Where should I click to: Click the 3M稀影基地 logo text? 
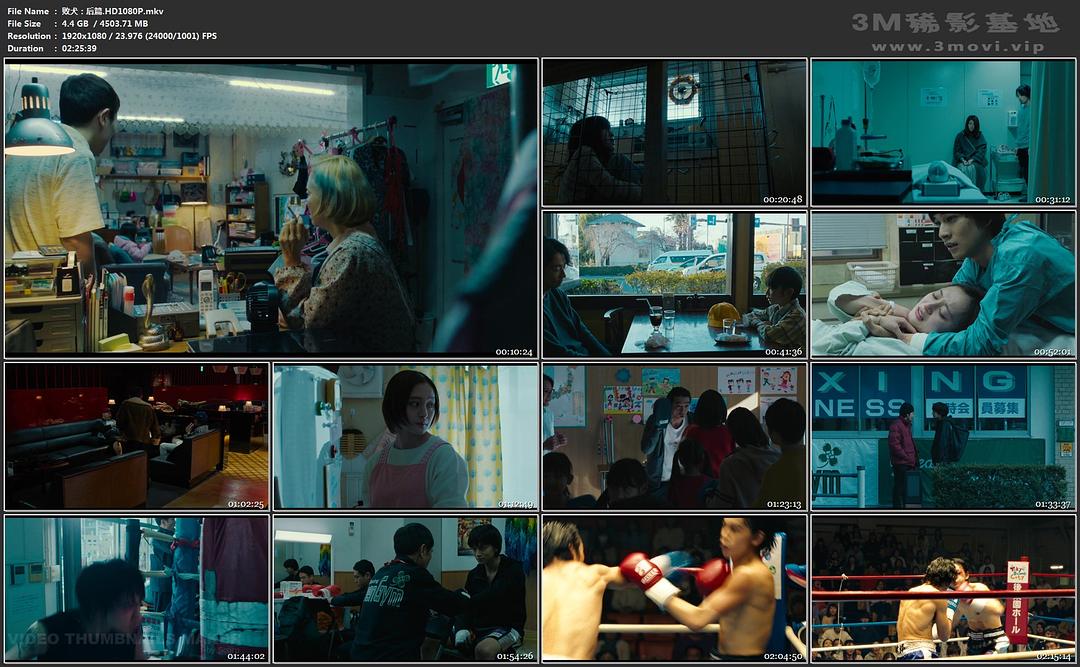coord(955,22)
